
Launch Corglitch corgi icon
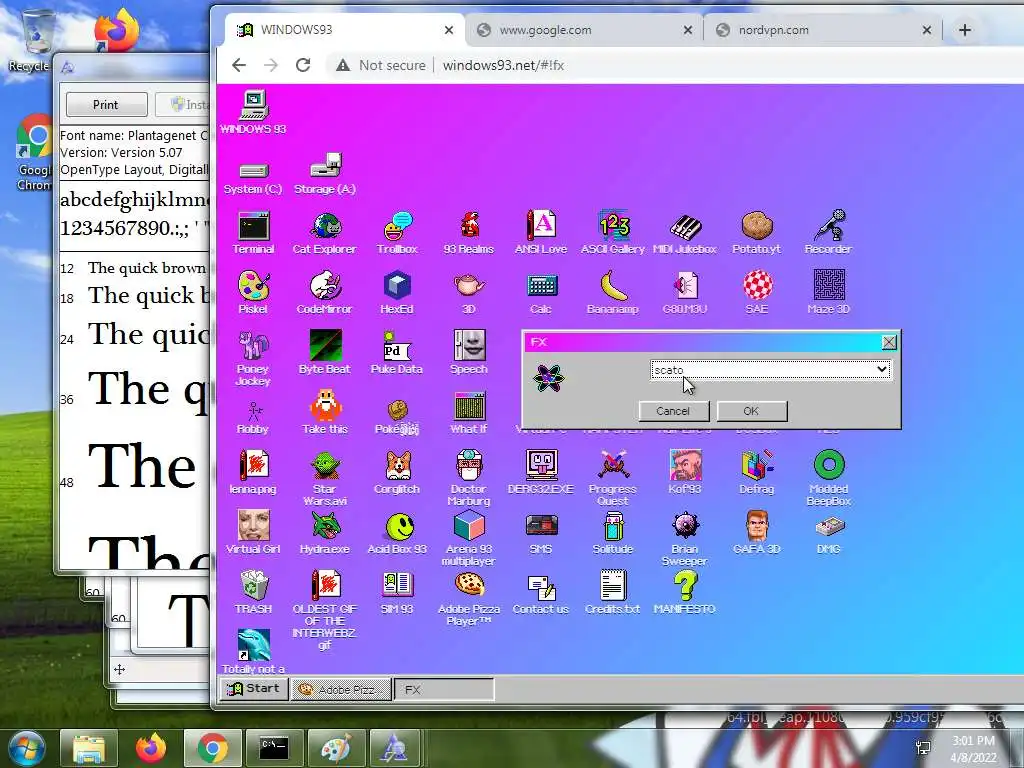click(x=397, y=473)
